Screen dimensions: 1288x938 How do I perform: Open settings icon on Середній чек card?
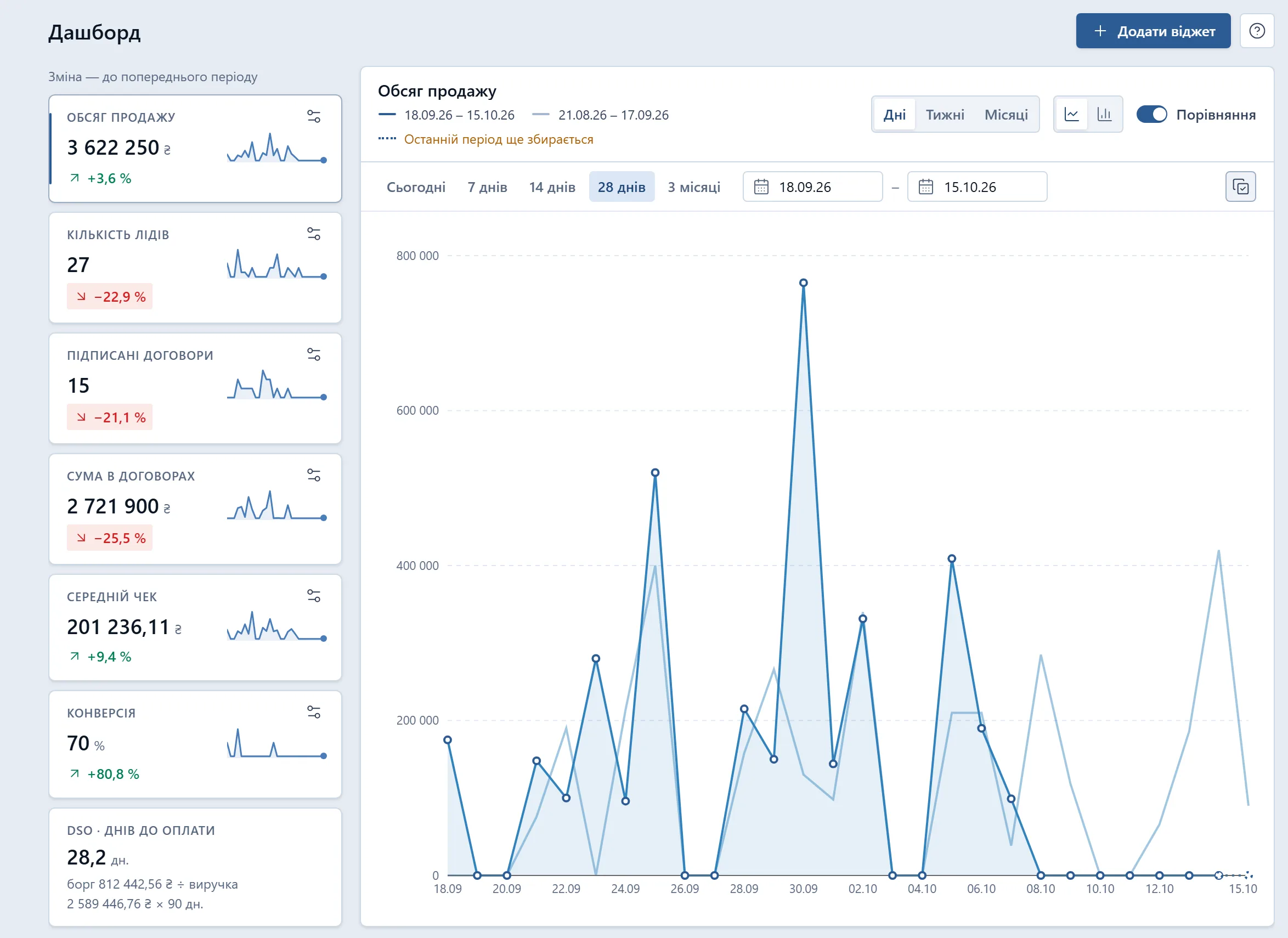click(314, 596)
